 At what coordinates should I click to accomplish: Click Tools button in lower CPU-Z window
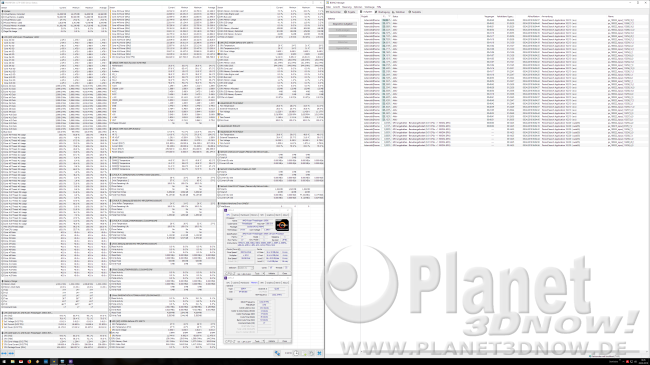point(258,341)
